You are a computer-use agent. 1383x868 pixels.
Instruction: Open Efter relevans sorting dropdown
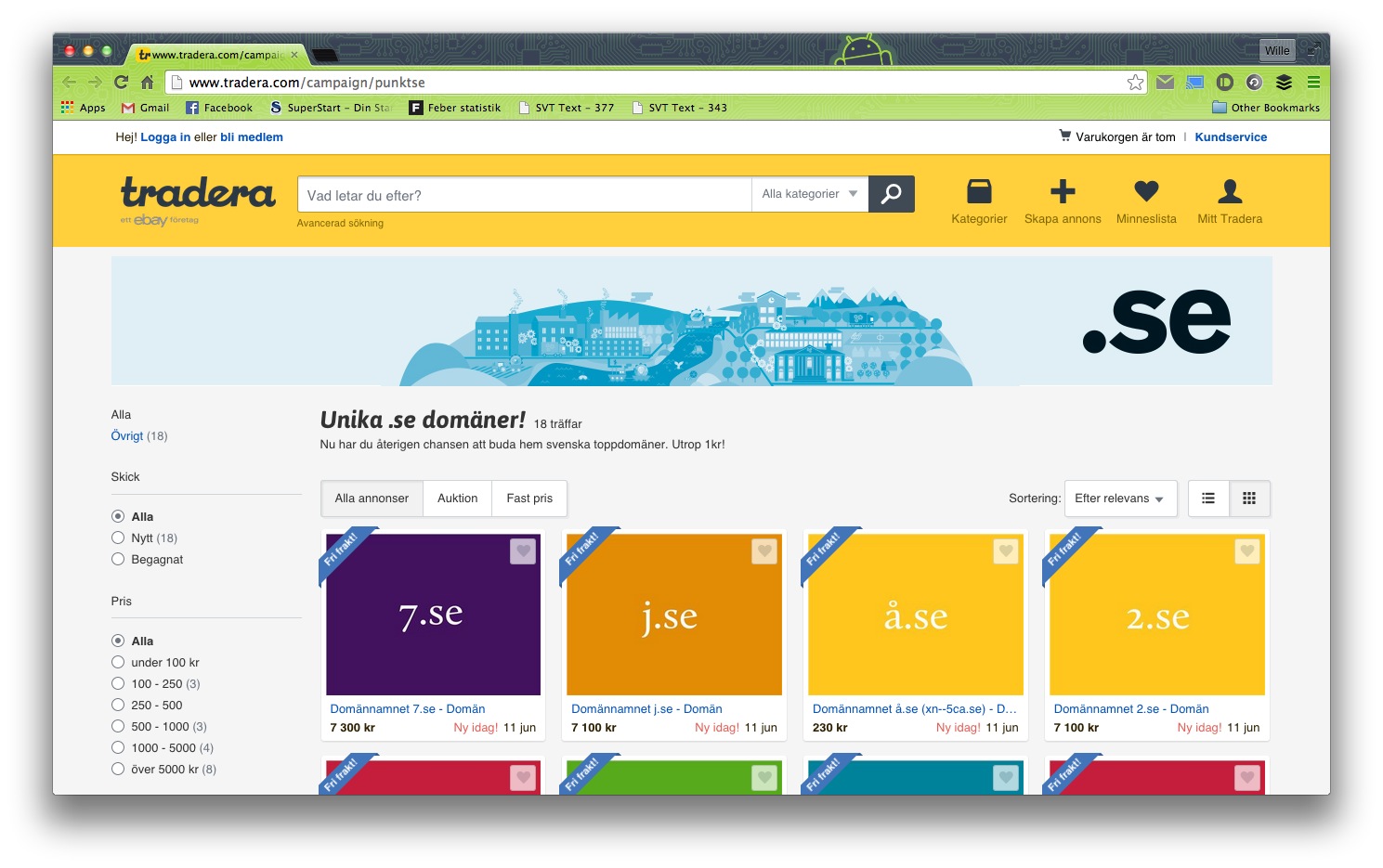click(x=1120, y=499)
